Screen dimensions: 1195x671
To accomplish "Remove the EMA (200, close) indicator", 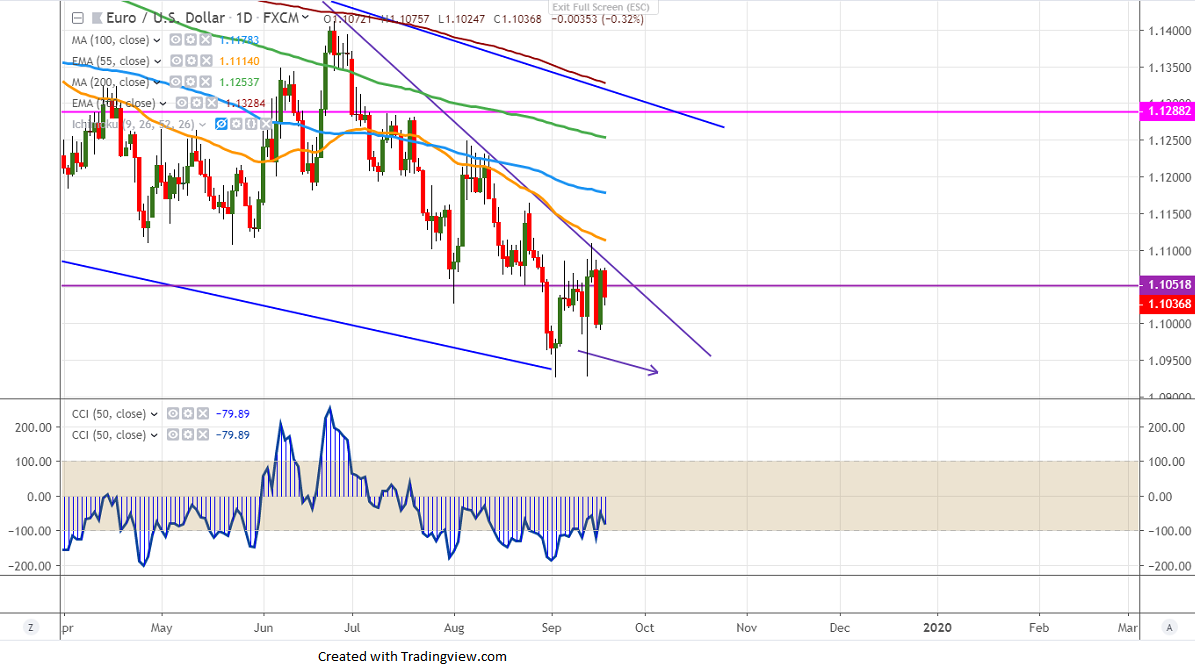I will click(212, 103).
